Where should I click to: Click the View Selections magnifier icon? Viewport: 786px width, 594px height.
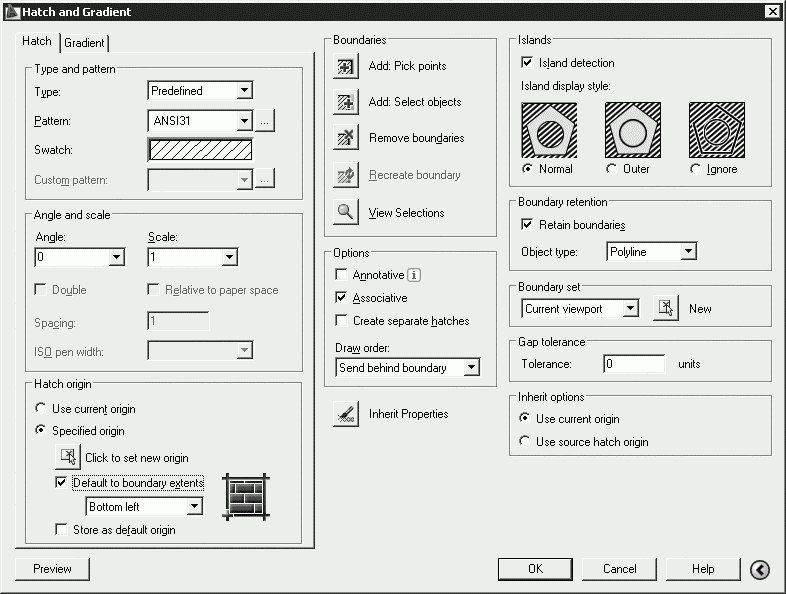pos(346,212)
